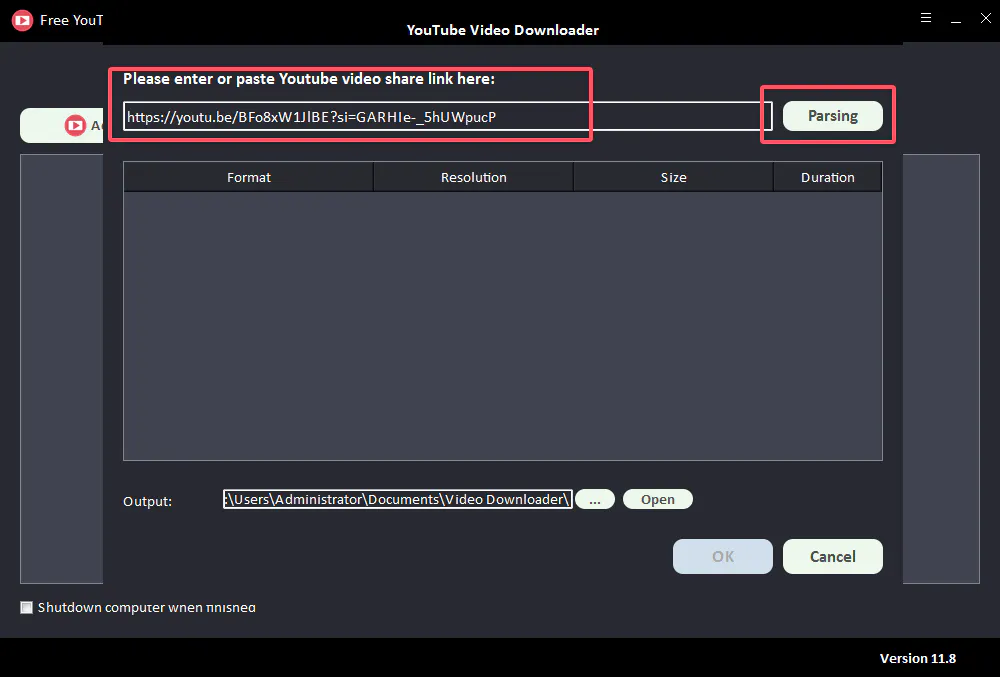1000x677 pixels.
Task: Confirm with the OK button
Action: pyautogui.click(x=723, y=557)
